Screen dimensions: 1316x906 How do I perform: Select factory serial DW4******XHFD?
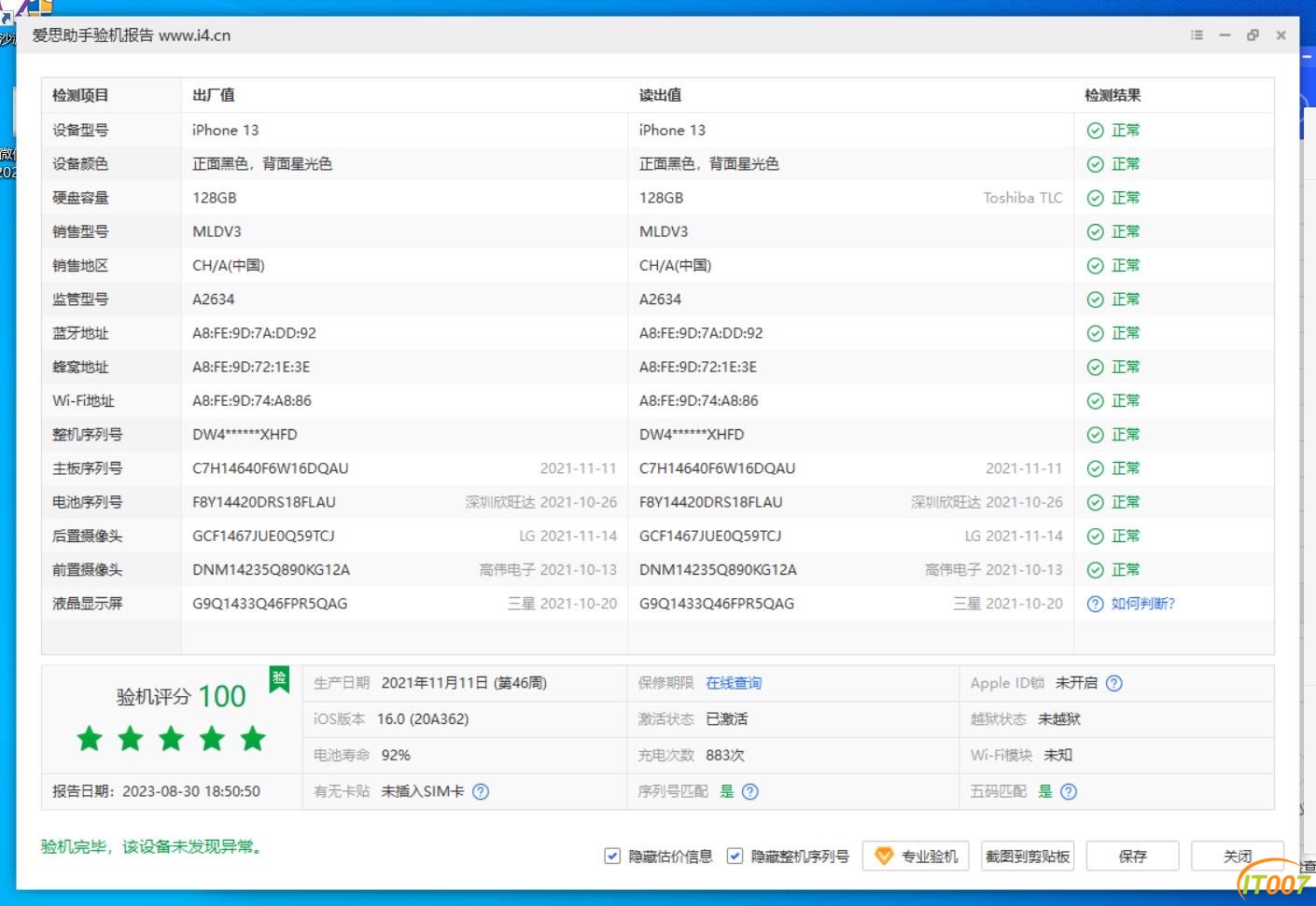245,435
